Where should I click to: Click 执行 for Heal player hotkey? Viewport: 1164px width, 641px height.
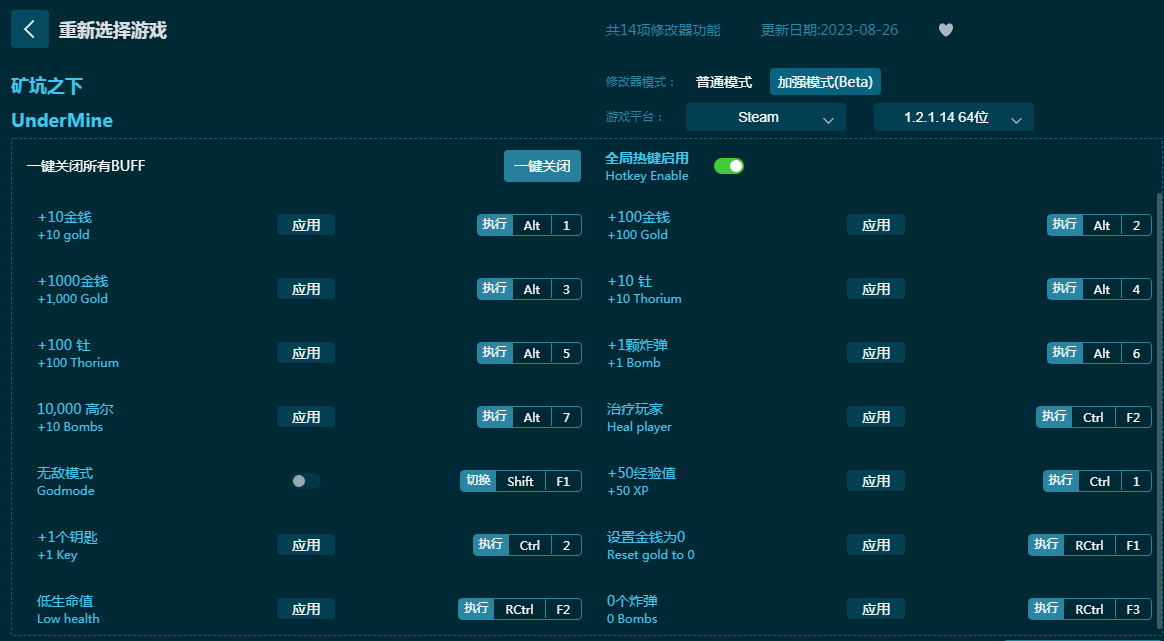1055,416
